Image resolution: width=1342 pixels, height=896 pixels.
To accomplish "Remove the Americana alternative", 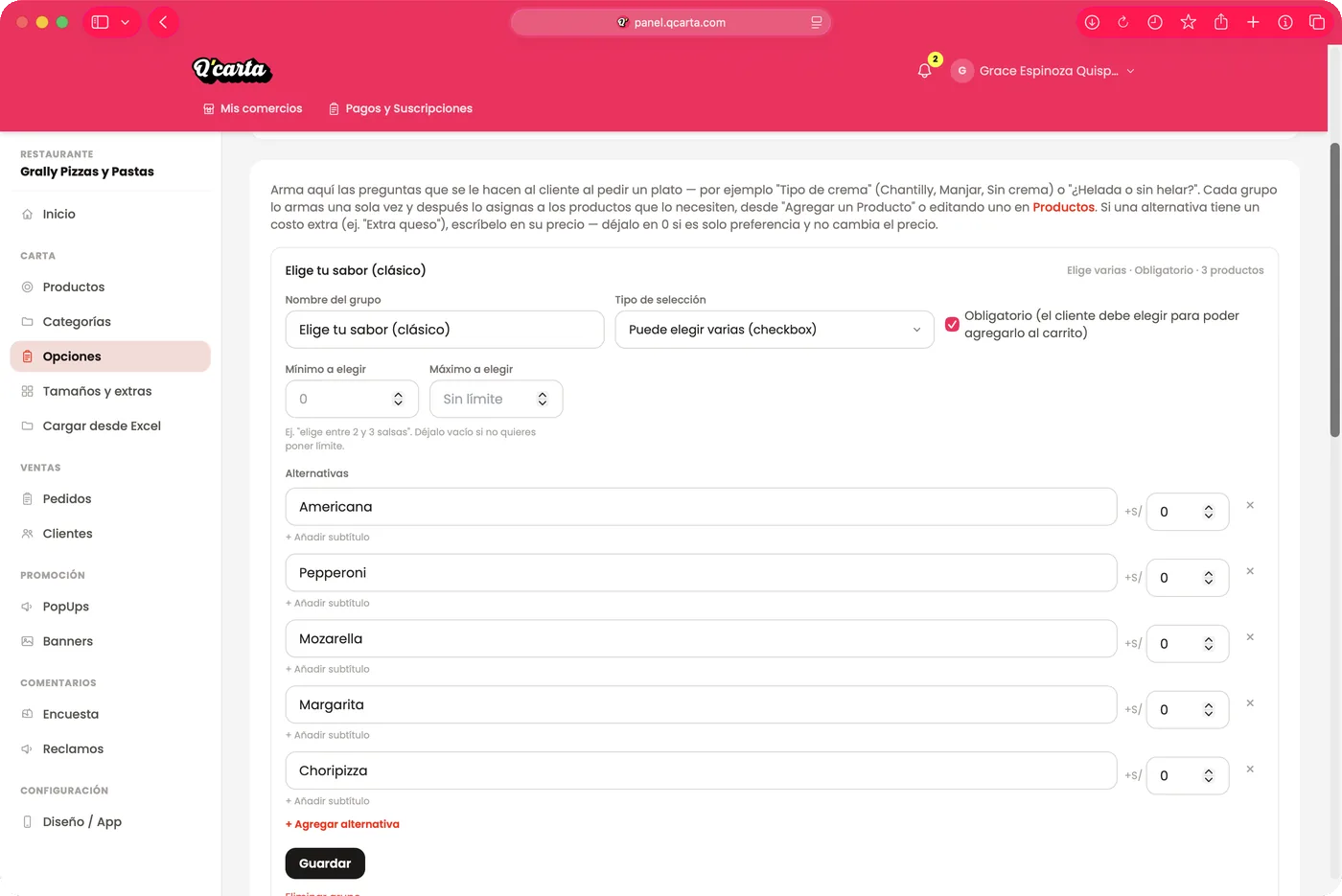I will [x=1250, y=505].
